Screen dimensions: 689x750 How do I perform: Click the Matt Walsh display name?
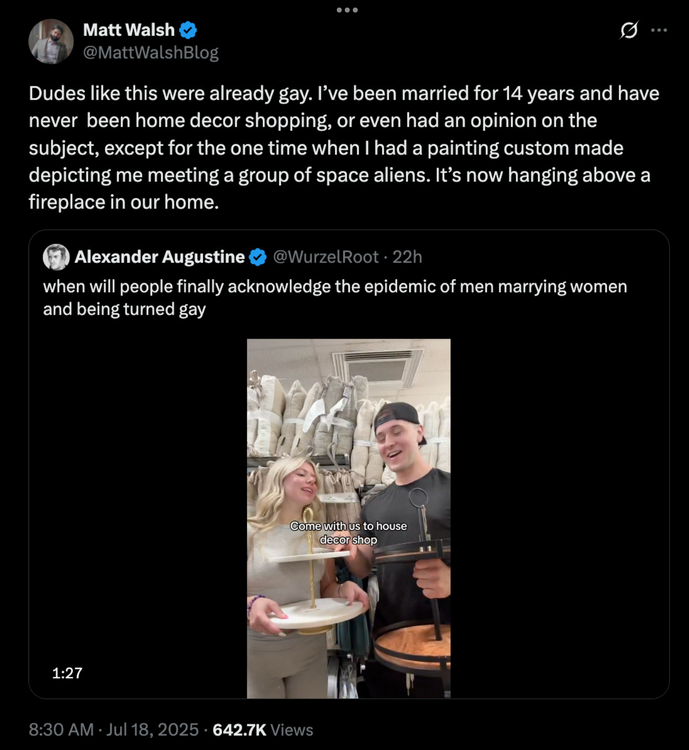pyautogui.click(x=127, y=30)
